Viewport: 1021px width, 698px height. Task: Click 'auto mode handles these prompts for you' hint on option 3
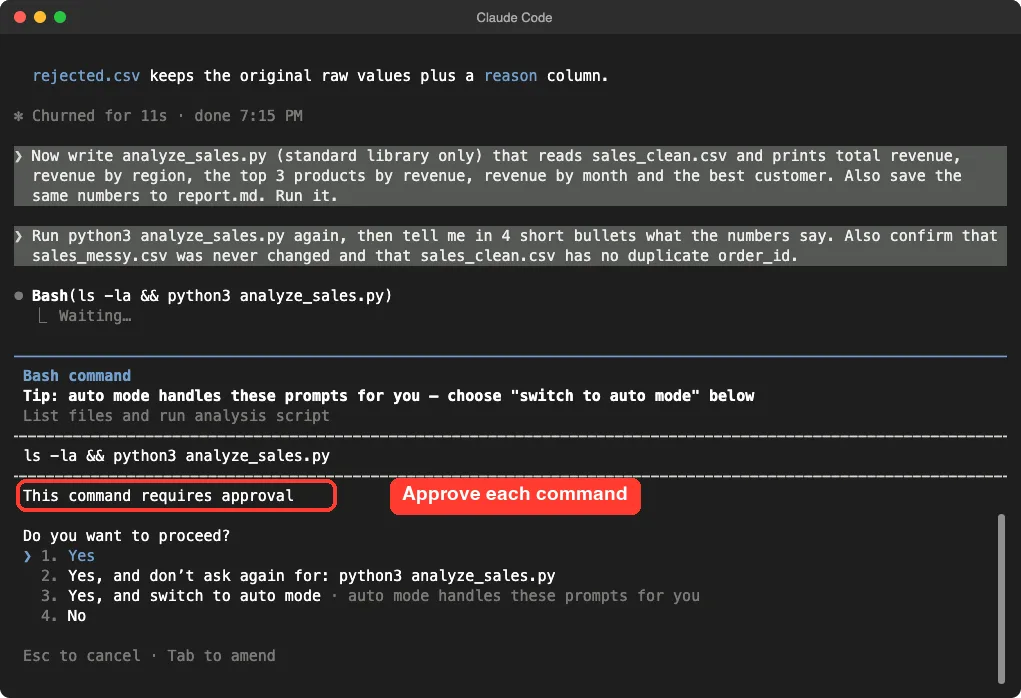point(524,596)
